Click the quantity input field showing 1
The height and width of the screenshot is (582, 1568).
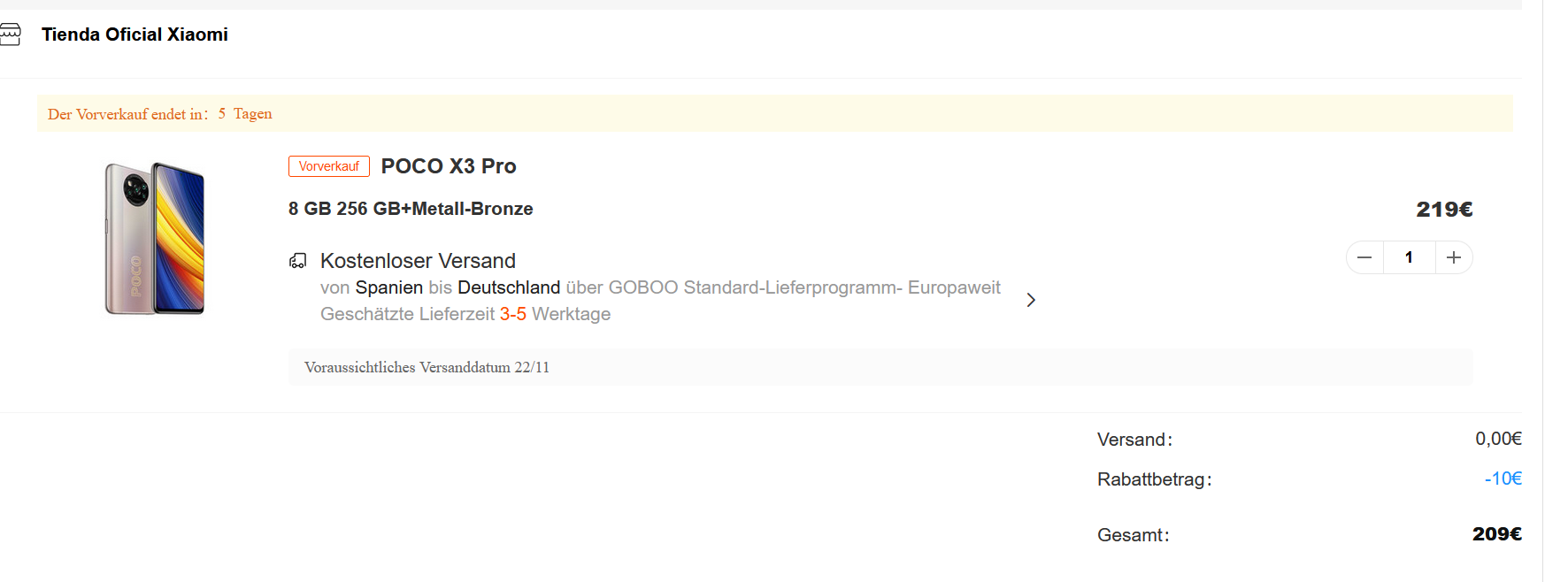1409,257
